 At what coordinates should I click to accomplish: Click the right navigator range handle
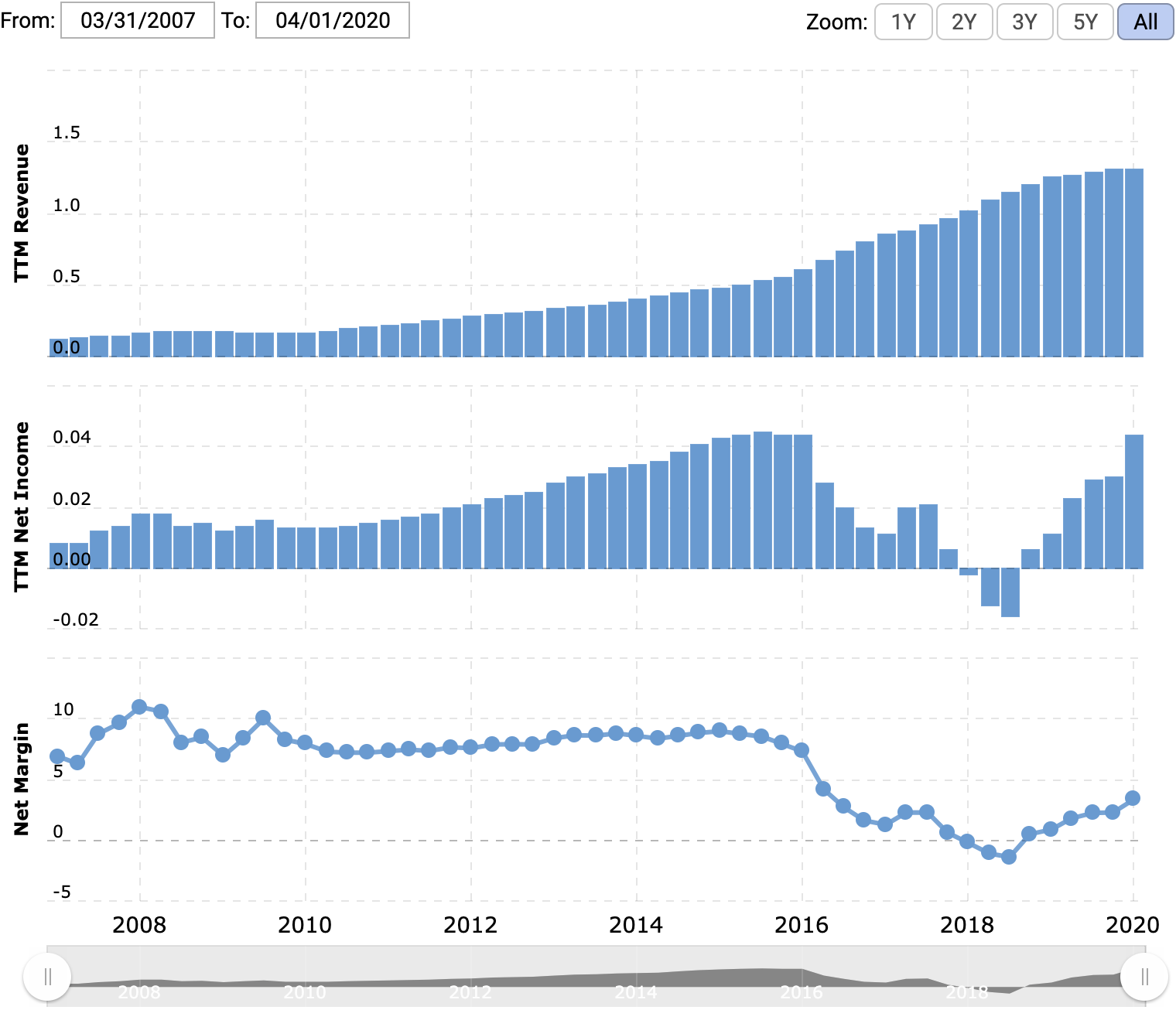1144,977
